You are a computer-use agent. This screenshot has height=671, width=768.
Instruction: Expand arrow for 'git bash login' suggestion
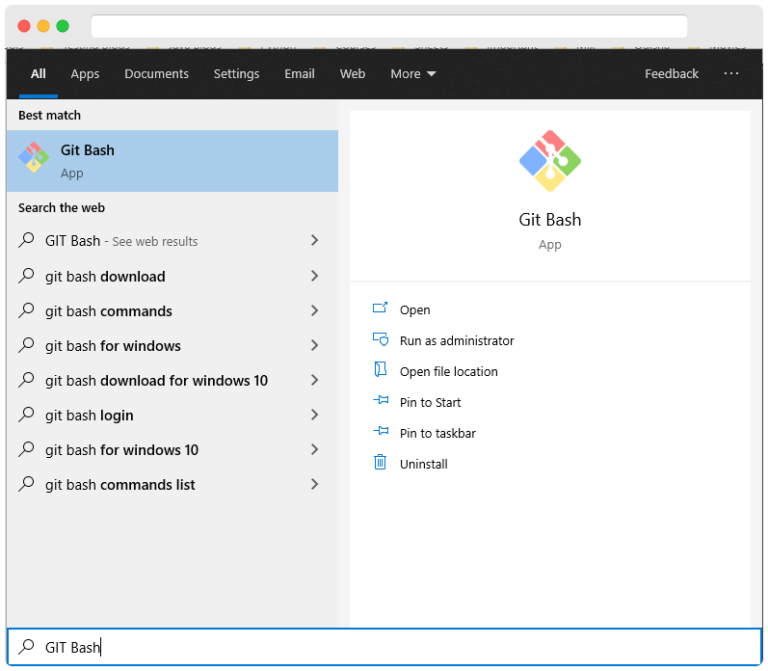click(314, 415)
